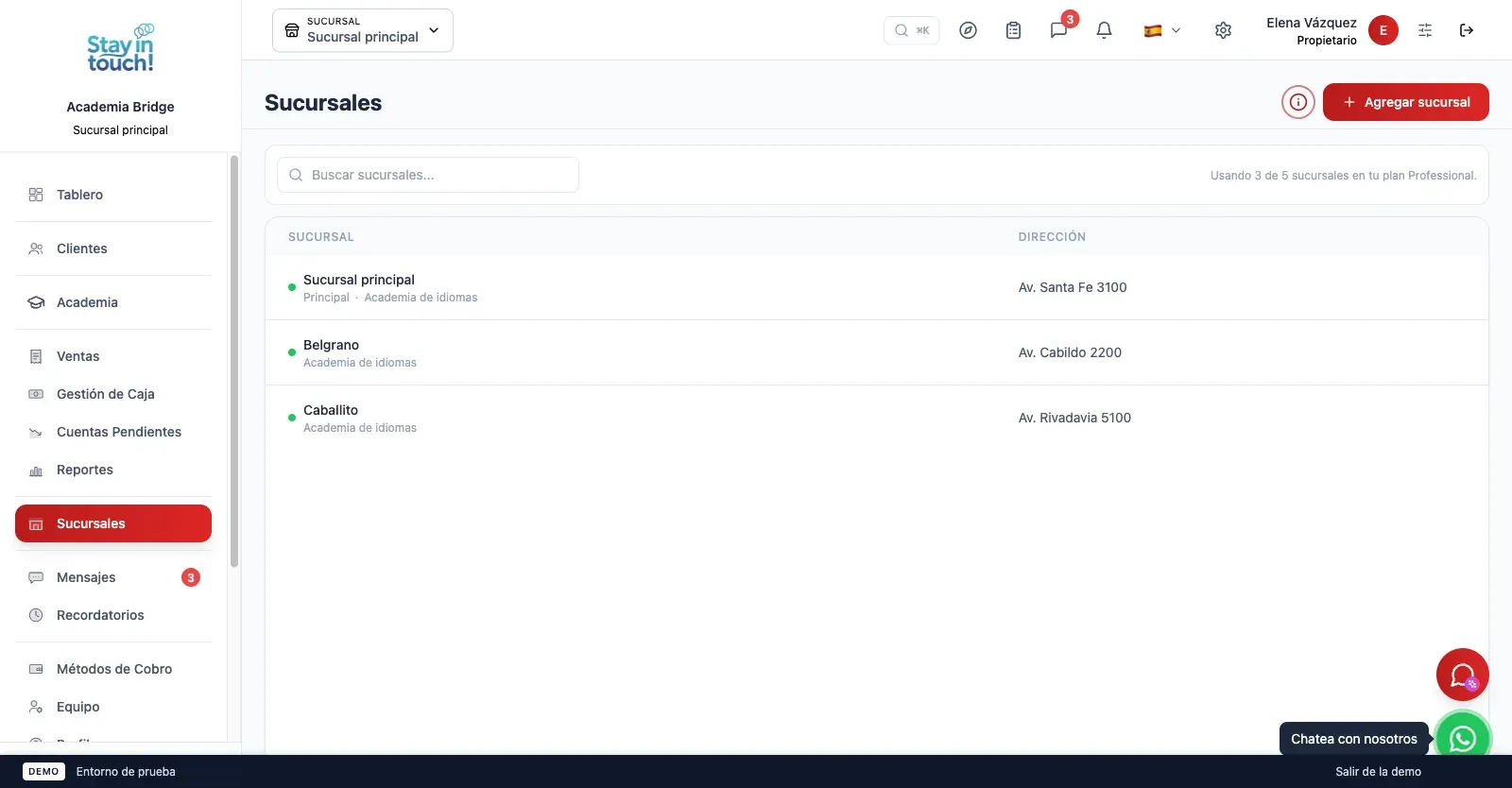
Task: Click the logout icon in header
Action: (1467, 30)
